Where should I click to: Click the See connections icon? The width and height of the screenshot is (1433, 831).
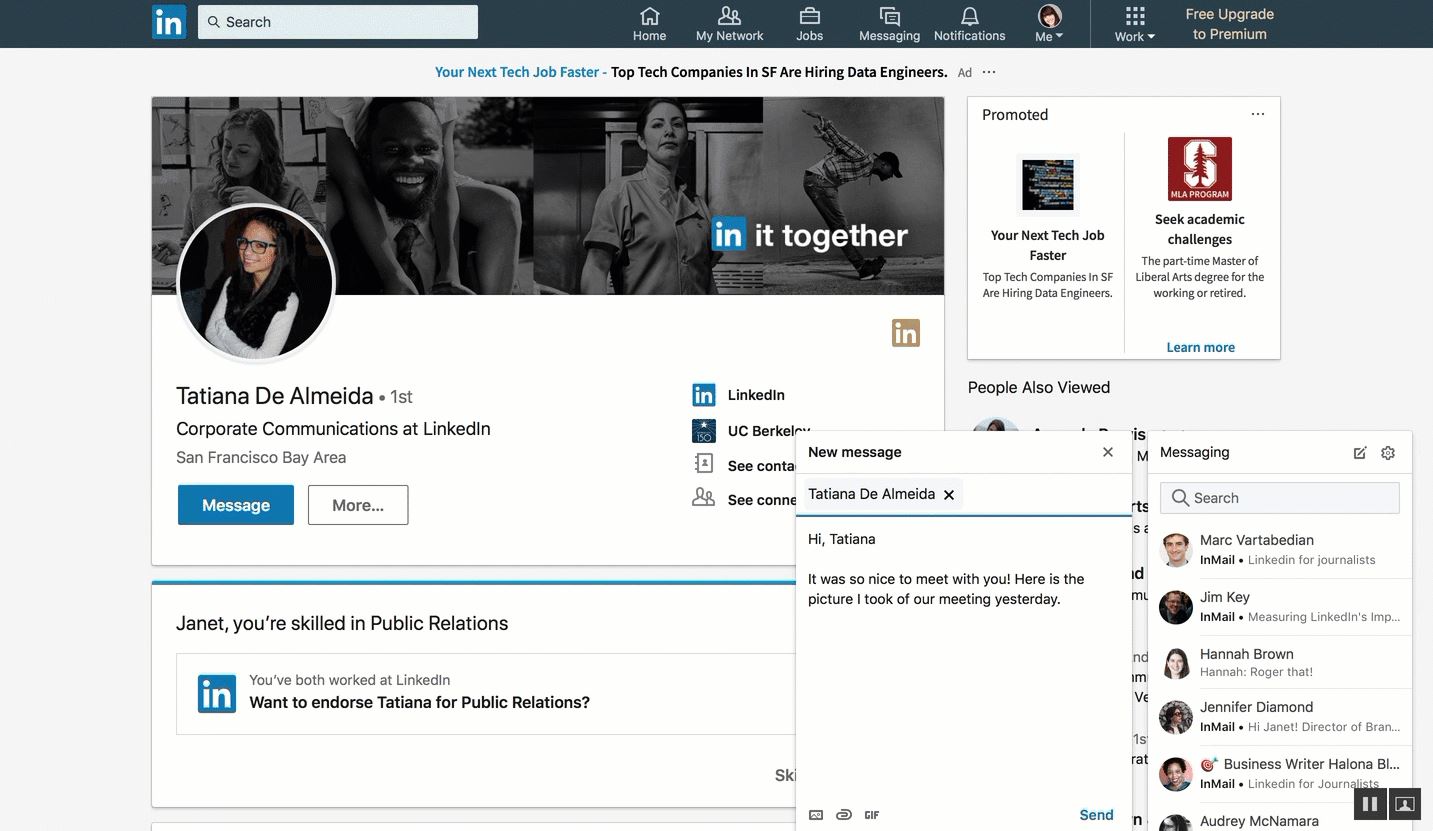704,498
